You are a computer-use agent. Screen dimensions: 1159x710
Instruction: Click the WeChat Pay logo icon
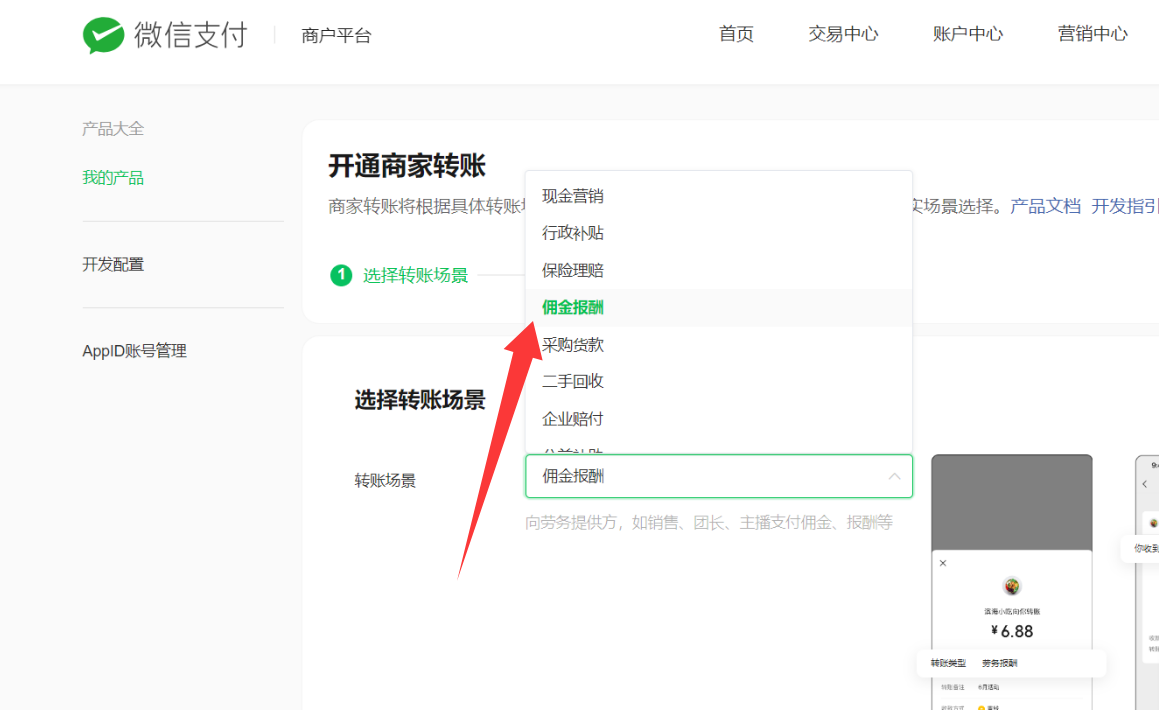(x=103, y=35)
